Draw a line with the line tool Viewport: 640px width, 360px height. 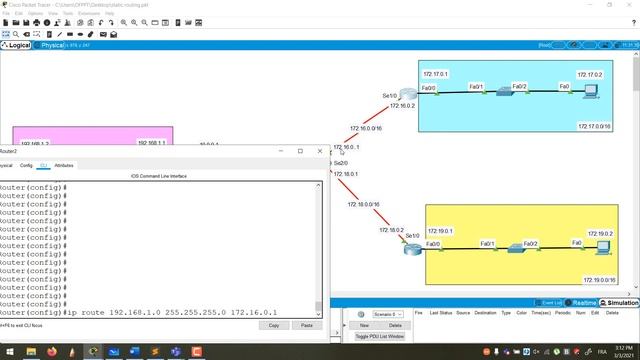click(x=60, y=34)
